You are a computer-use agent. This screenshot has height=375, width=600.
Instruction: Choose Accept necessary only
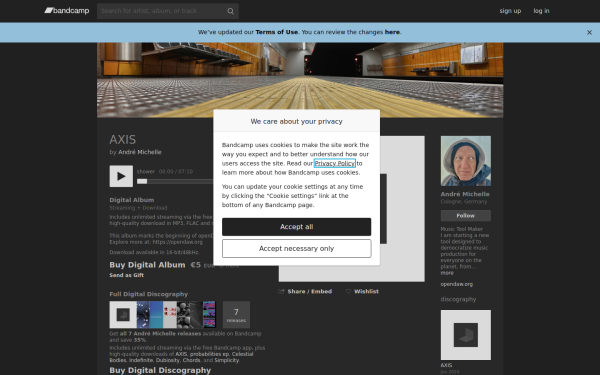297,249
